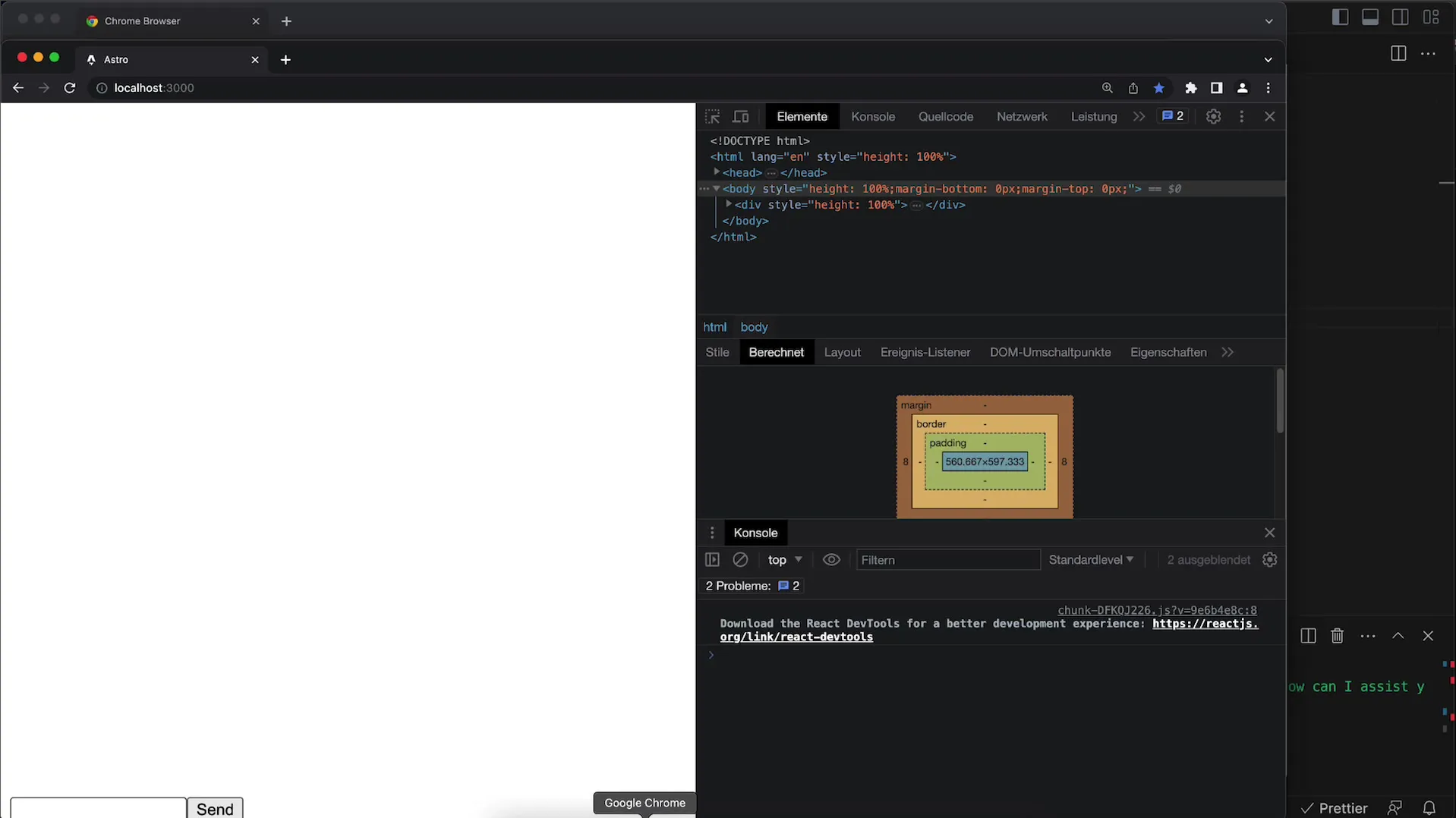
Task: Show more DevTools tabs chevron
Action: click(x=1139, y=117)
